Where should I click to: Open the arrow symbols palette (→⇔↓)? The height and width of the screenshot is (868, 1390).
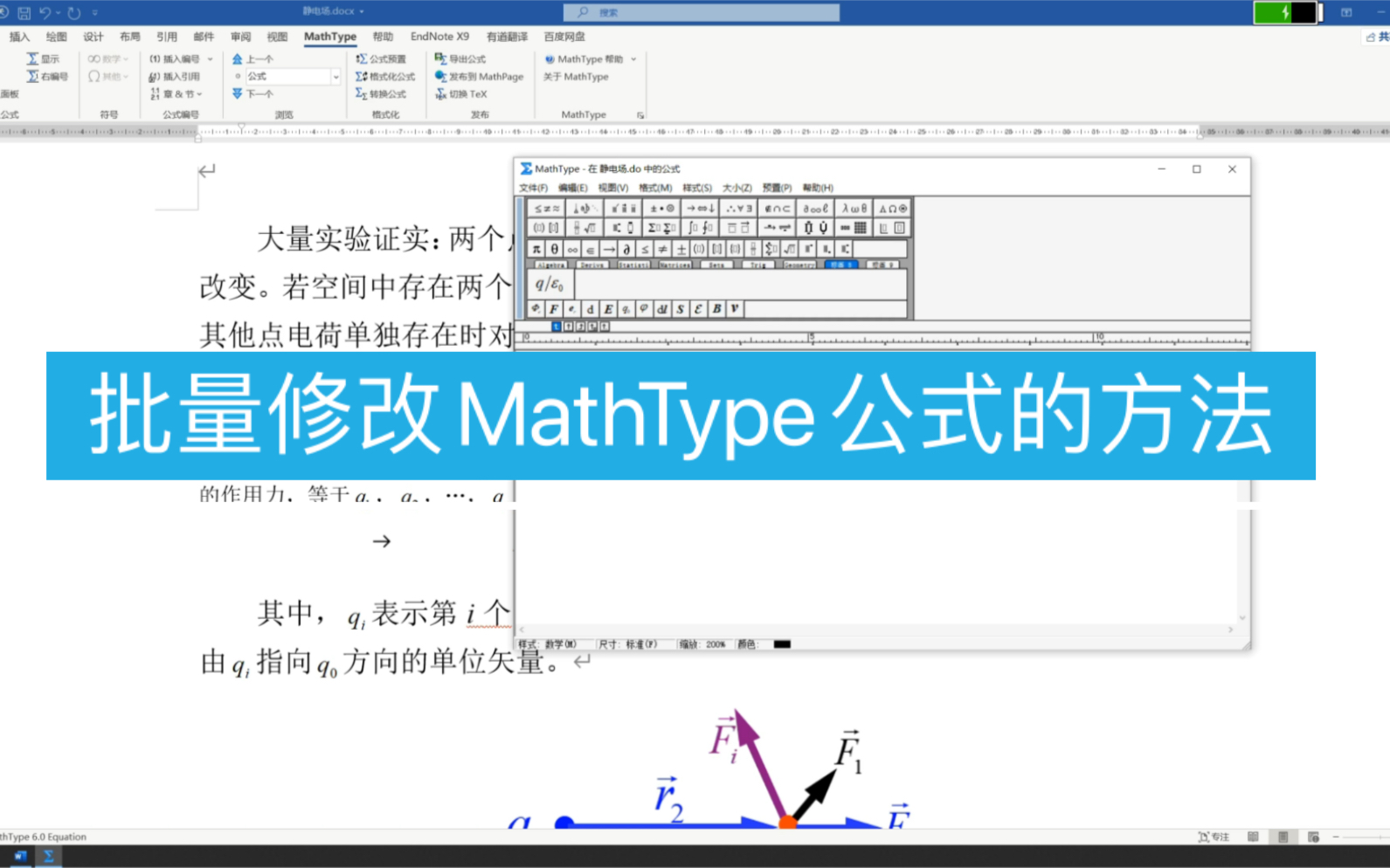click(x=700, y=209)
